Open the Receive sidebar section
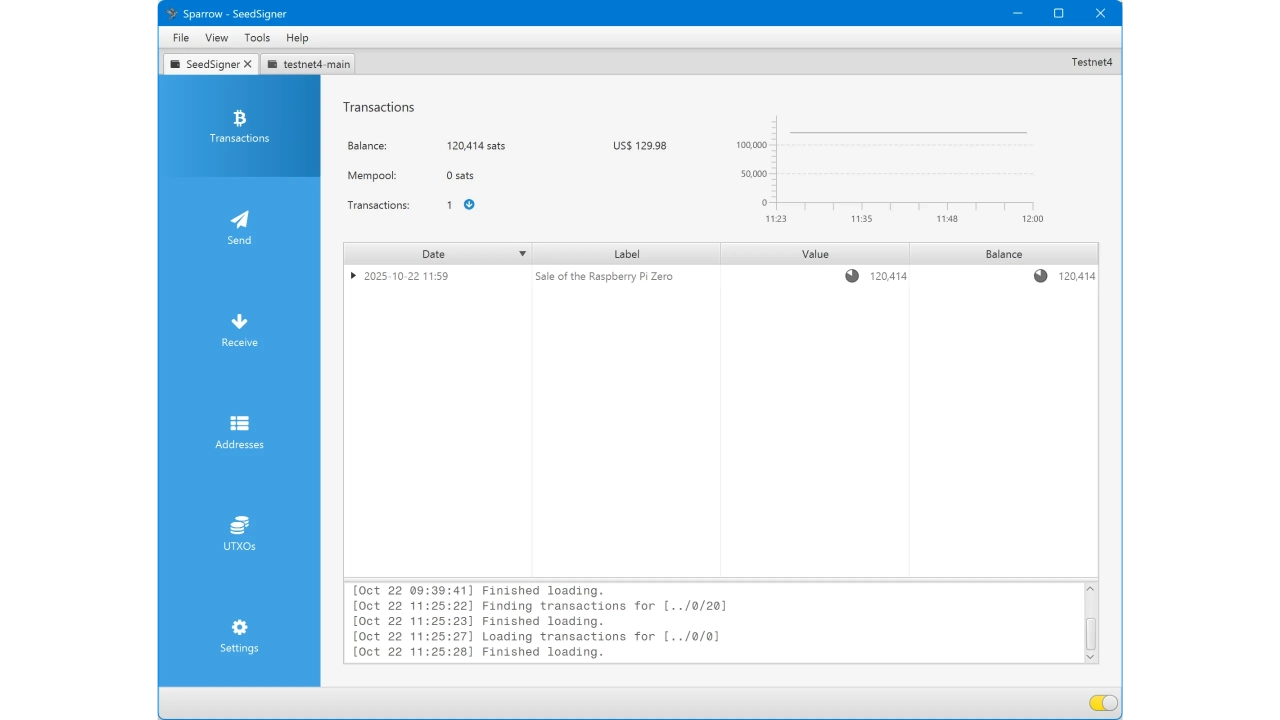This screenshot has width=1280, height=720. tap(239, 330)
